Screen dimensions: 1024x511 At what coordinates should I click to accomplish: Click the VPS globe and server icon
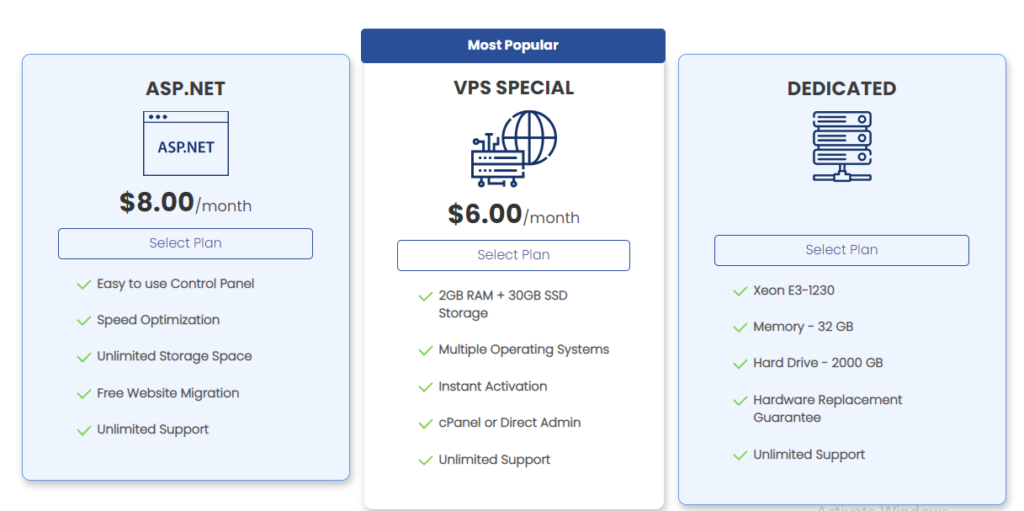(513, 149)
